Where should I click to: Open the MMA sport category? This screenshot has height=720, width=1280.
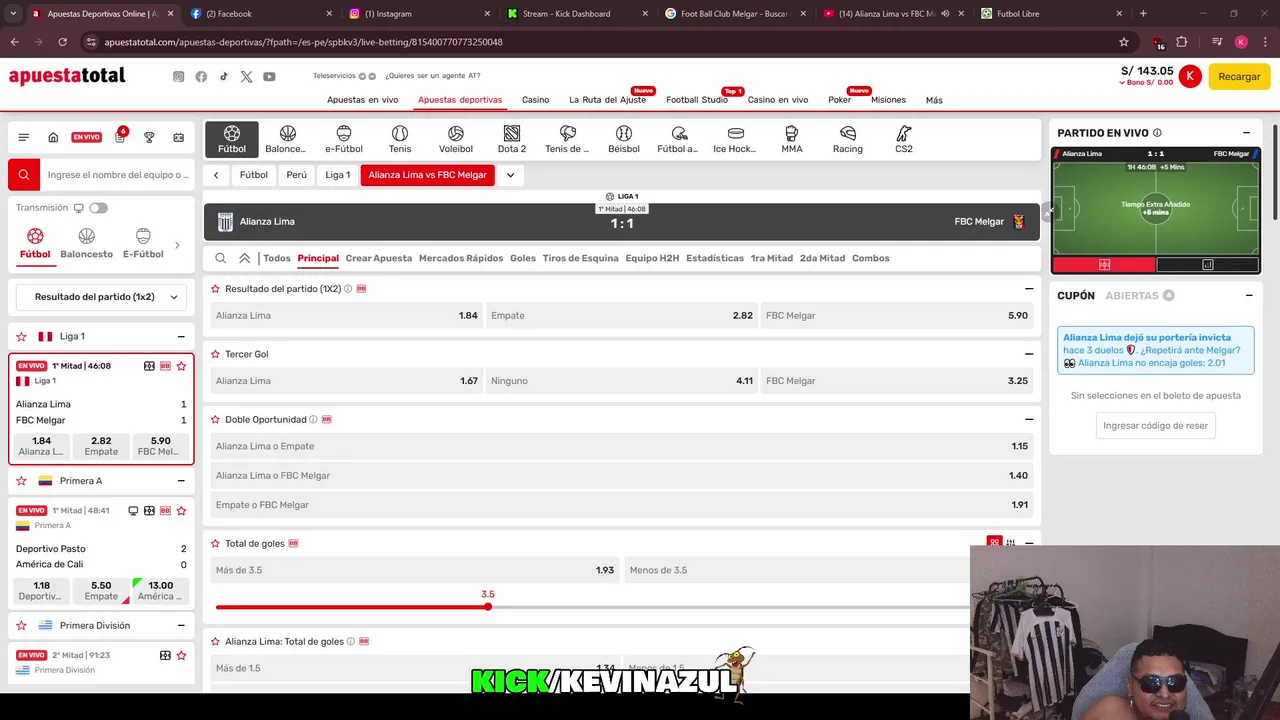coord(792,140)
